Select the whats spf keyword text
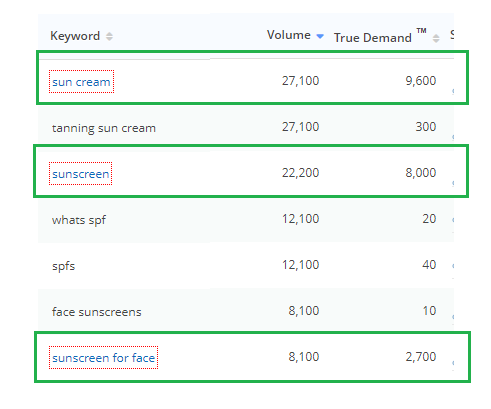Screen dimensions: 491x409 pos(79,220)
